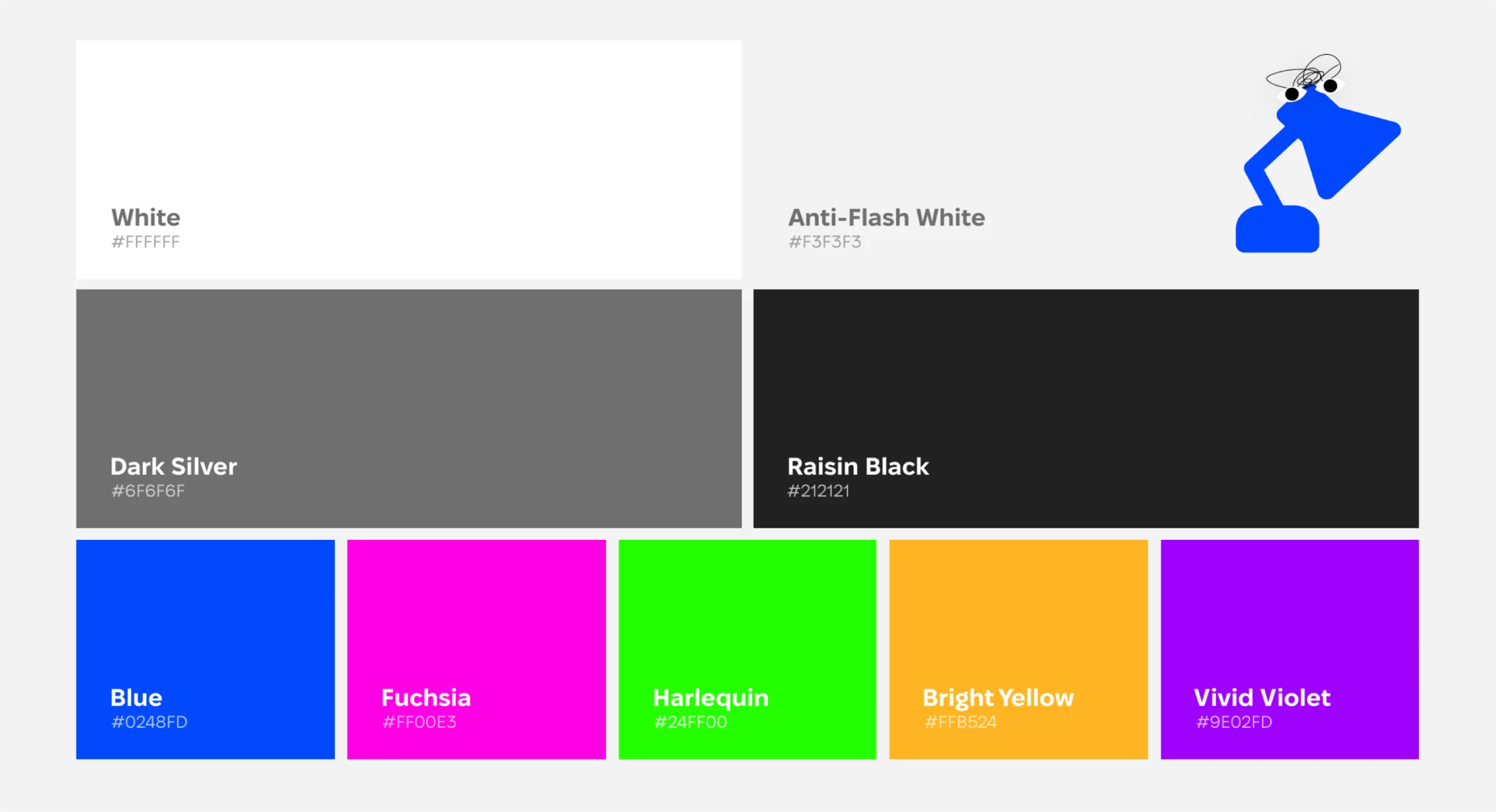Click the blue desk lamp mascot illustration
Image resolution: width=1496 pixels, height=812 pixels.
click(x=1318, y=153)
